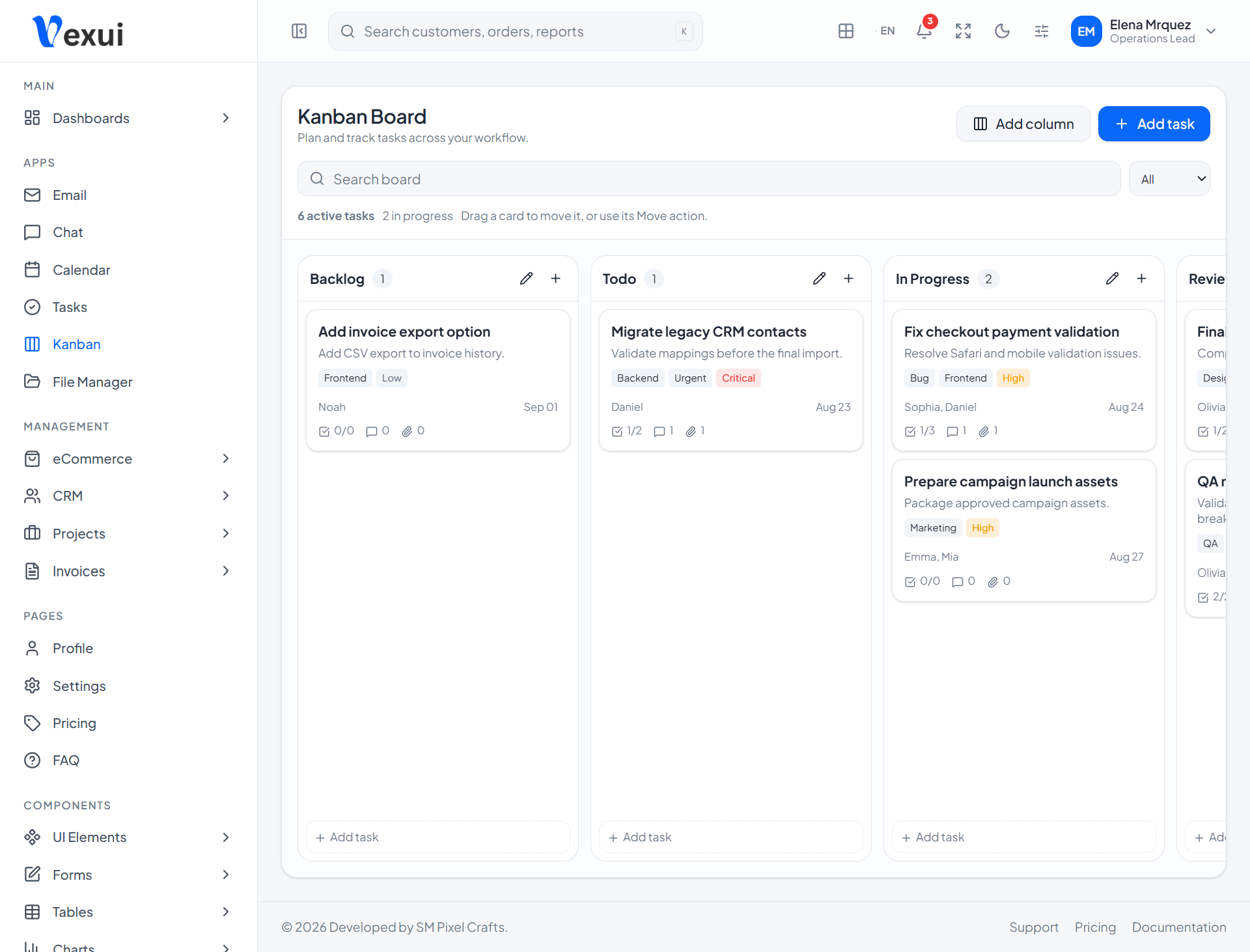Expand the UI Elements submenu
This screenshot has width=1250, height=952.
click(x=128, y=837)
